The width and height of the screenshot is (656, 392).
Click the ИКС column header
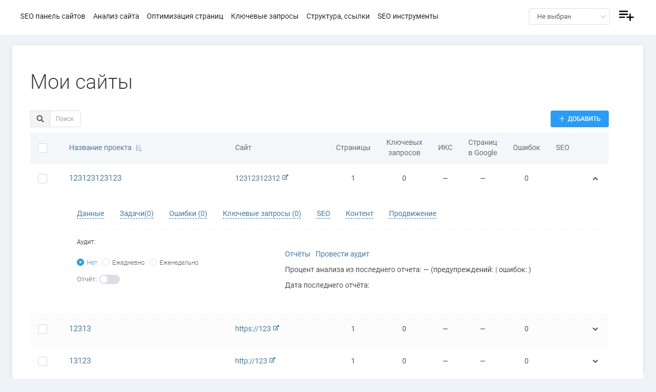[x=445, y=148]
